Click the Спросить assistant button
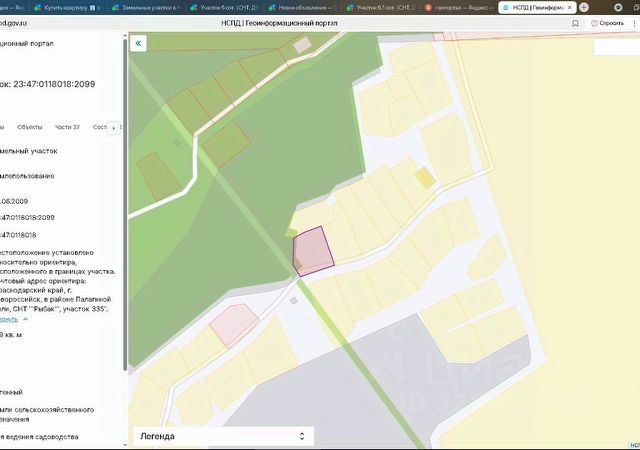640x450 pixels. pos(607,23)
